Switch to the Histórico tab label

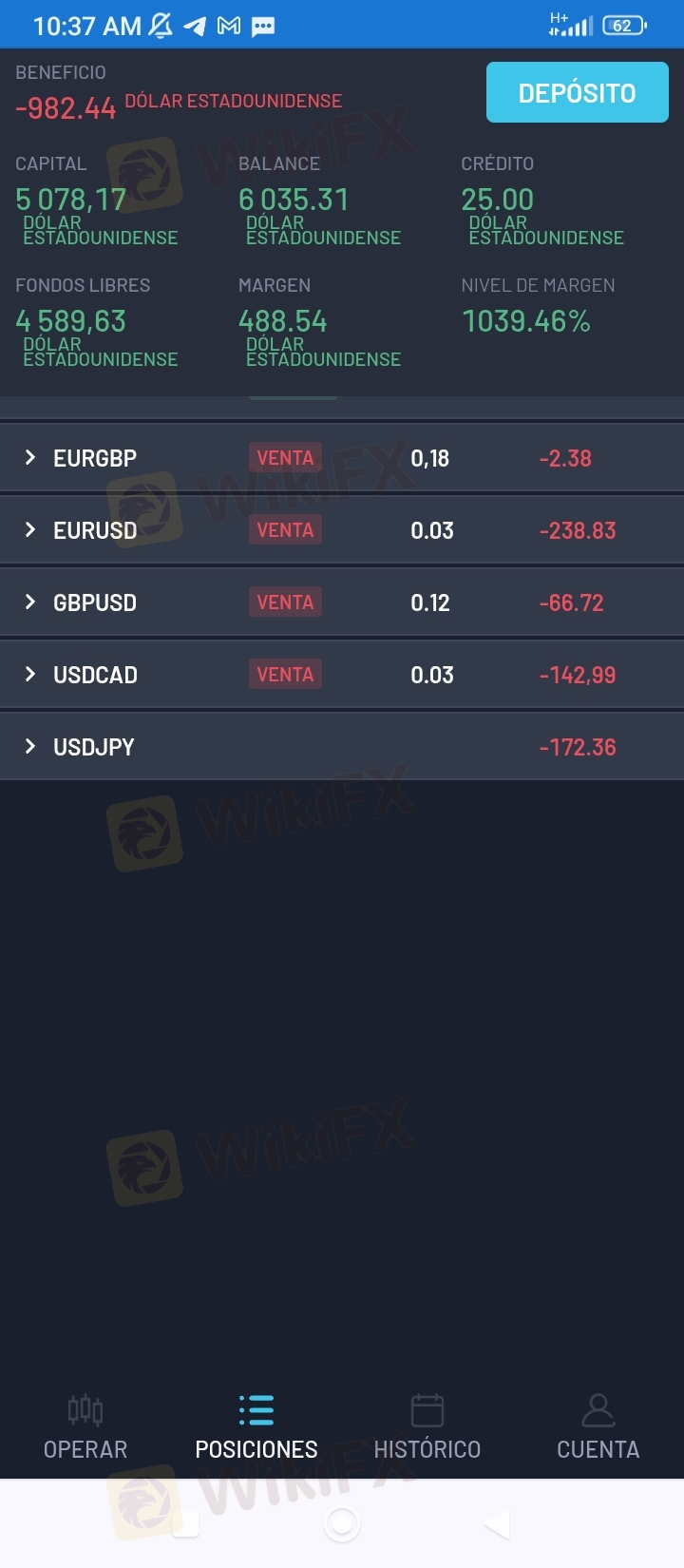[x=427, y=1449]
